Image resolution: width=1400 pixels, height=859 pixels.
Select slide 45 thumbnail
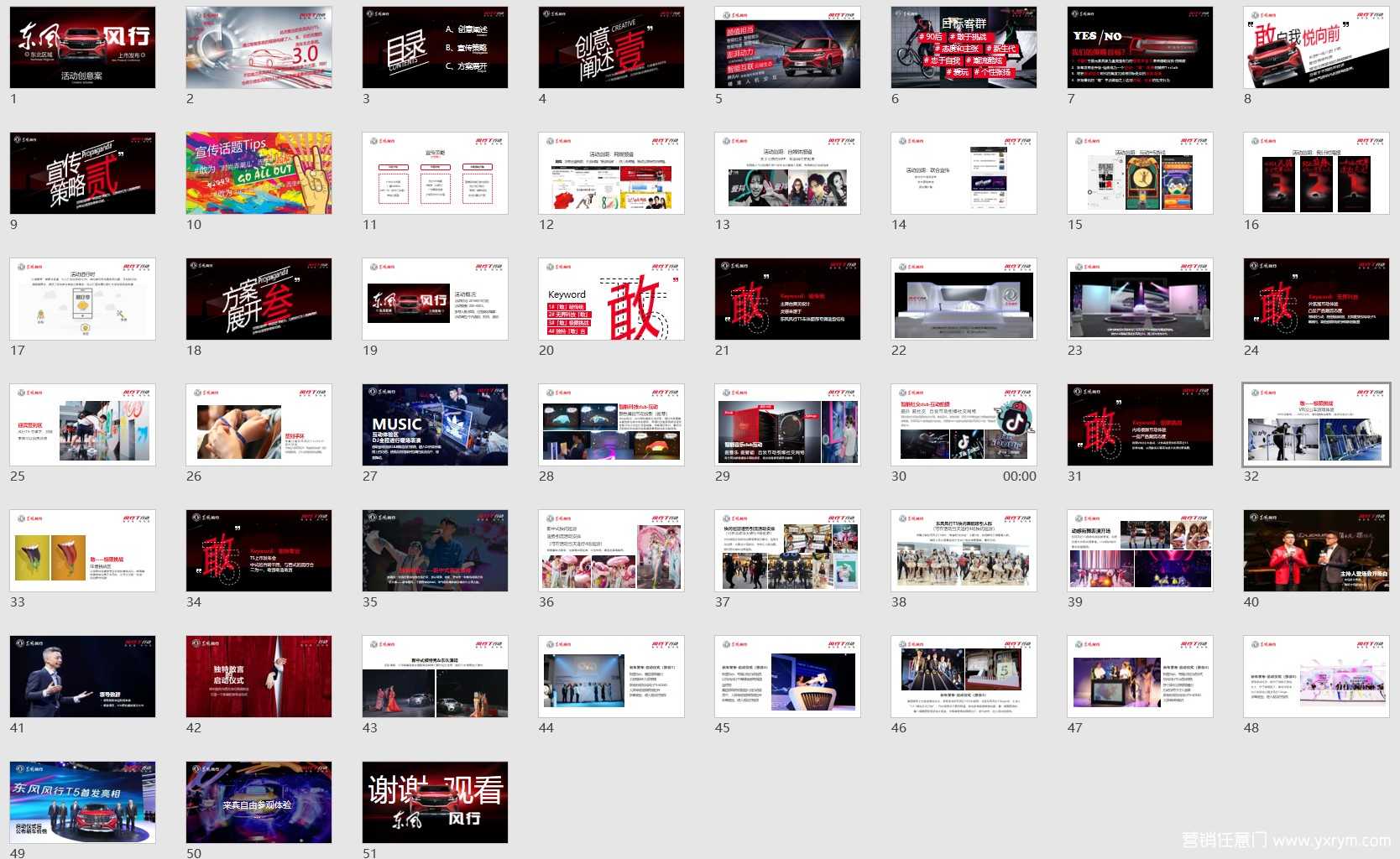tap(787, 676)
